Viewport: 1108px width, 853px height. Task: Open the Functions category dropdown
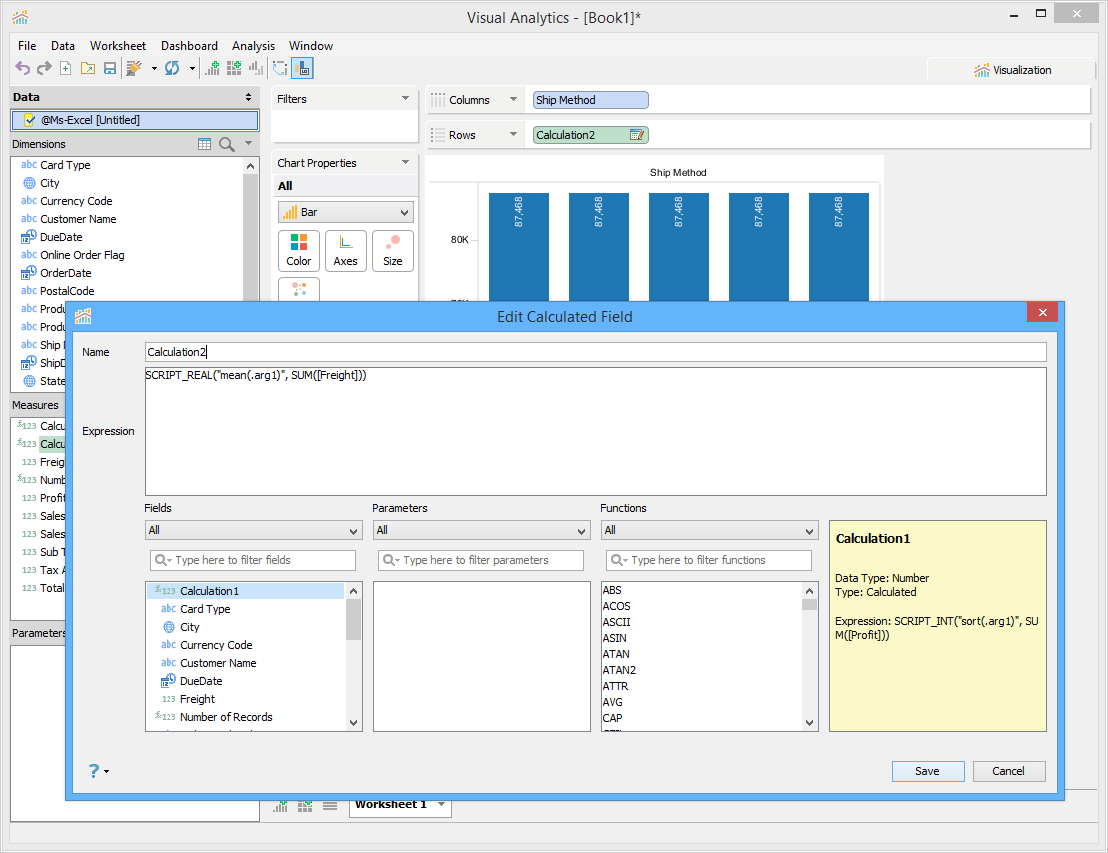click(x=709, y=531)
